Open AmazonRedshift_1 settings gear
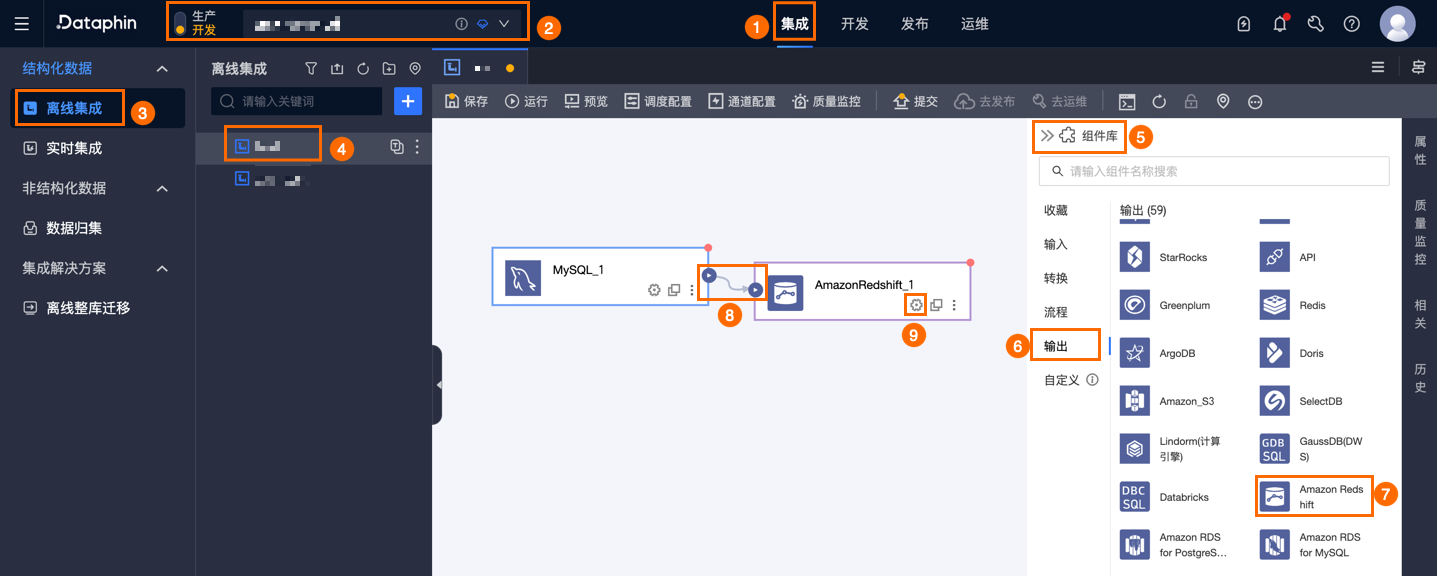Screen dimensions: 1437x576 pyautogui.click(x=916, y=304)
